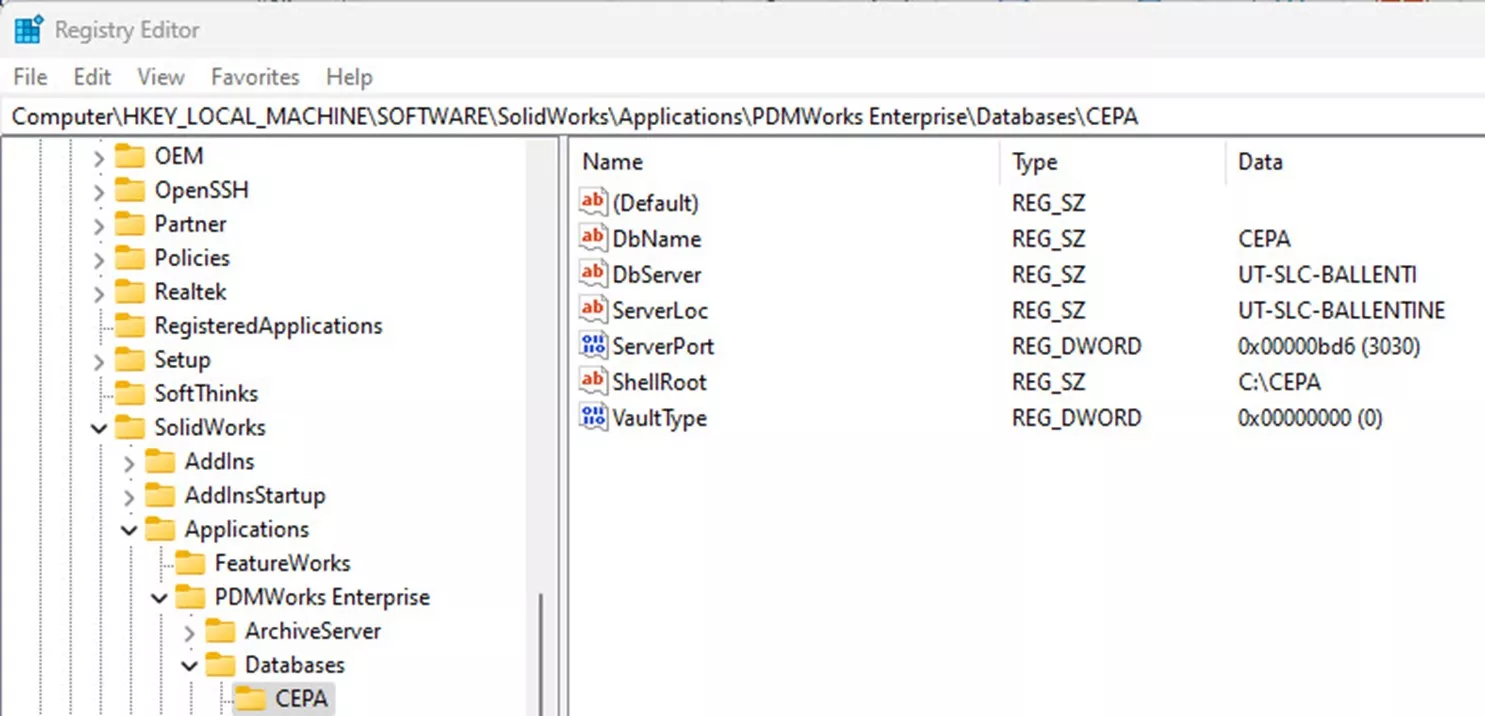Click the string icon beside (Default)

[x=592, y=202]
